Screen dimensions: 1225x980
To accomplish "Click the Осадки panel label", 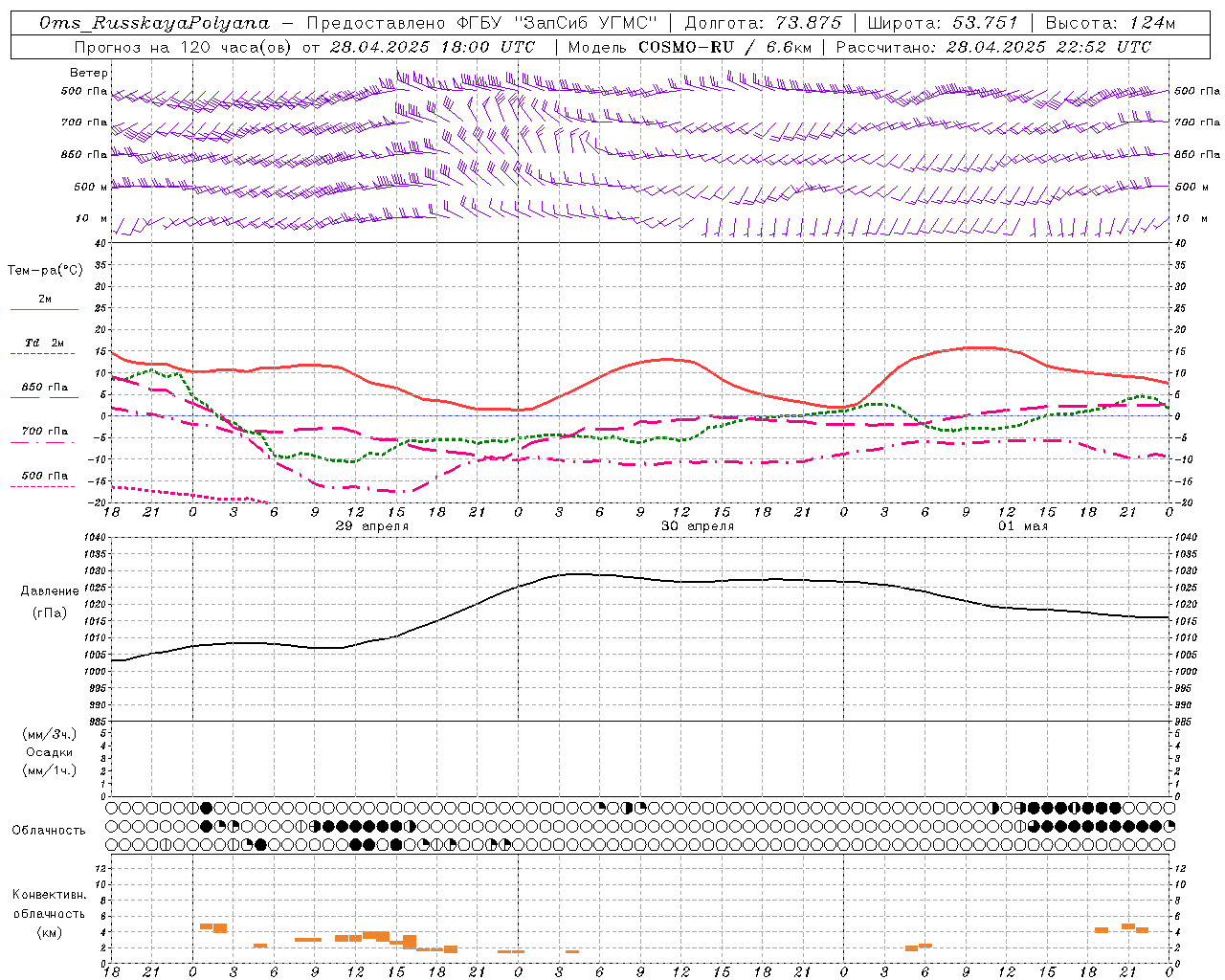I will coord(50,752).
